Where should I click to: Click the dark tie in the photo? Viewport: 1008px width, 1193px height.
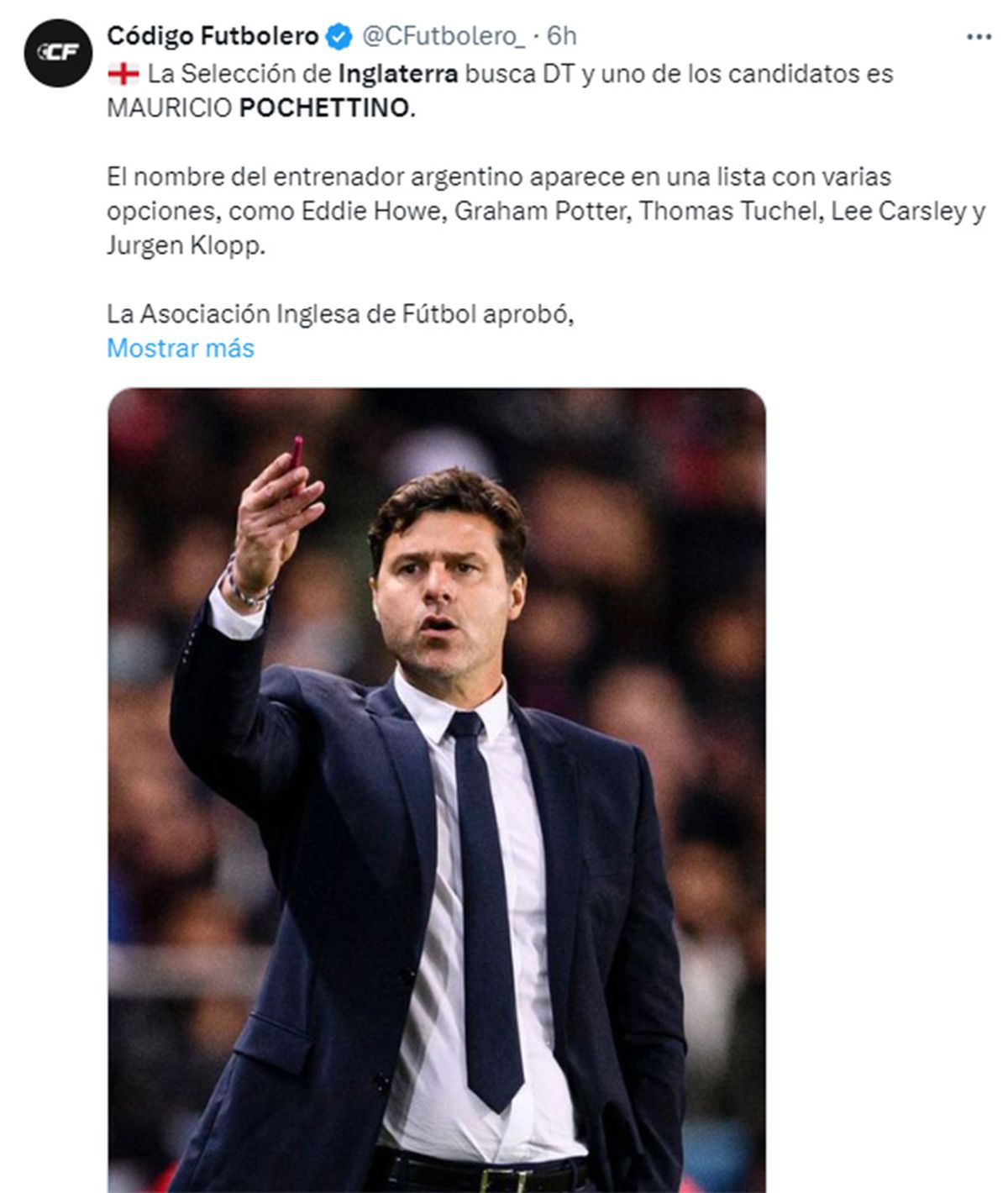pyautogui.click(x=486, y=907)
